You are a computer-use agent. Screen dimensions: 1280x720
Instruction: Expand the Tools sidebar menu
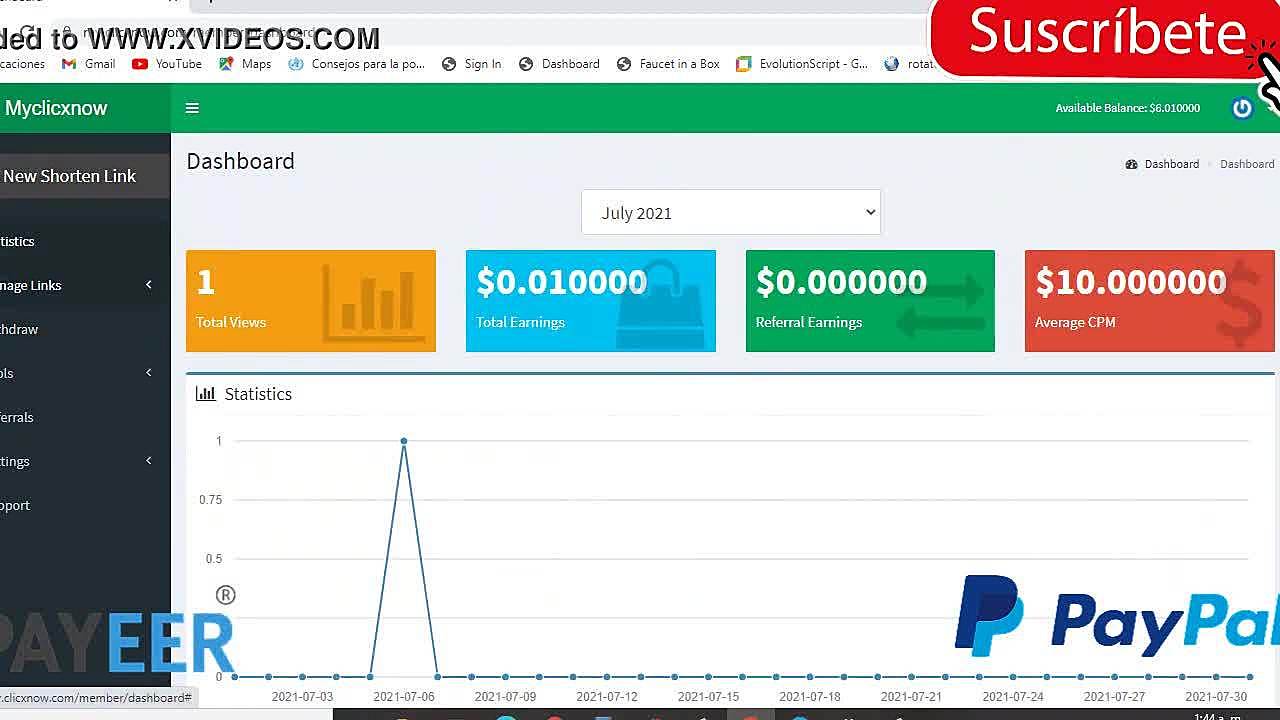point(84,373)
